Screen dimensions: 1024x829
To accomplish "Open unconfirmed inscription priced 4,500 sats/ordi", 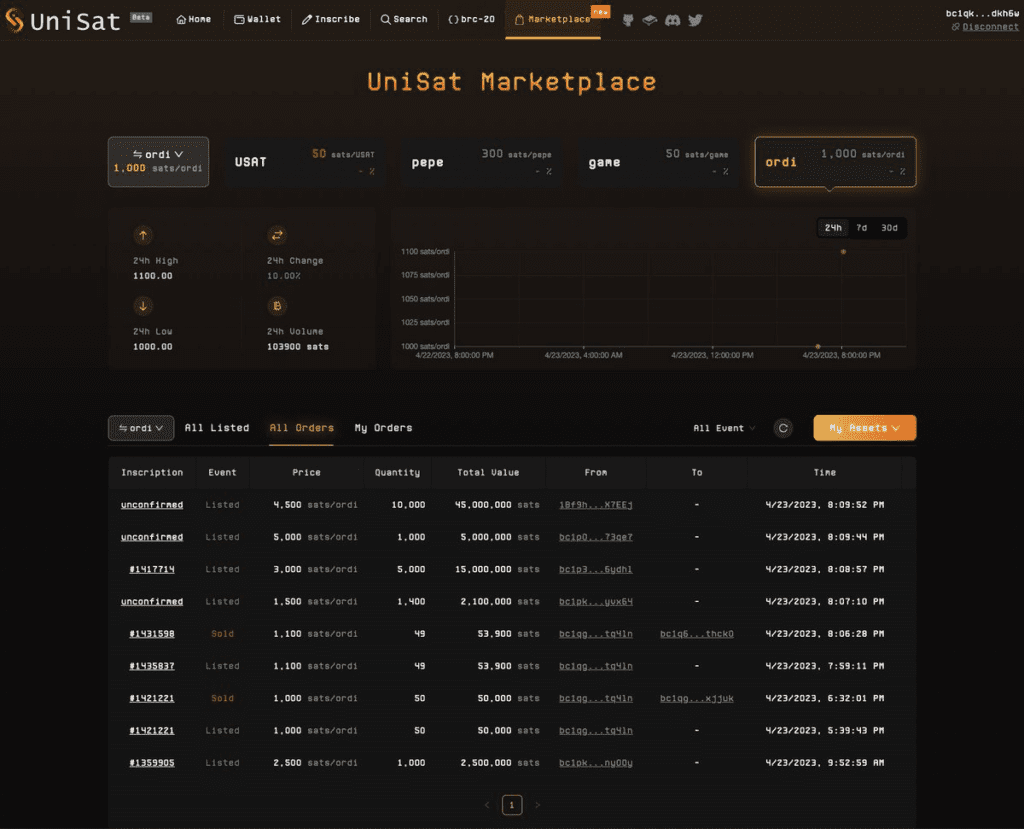I will click(152, 505).
